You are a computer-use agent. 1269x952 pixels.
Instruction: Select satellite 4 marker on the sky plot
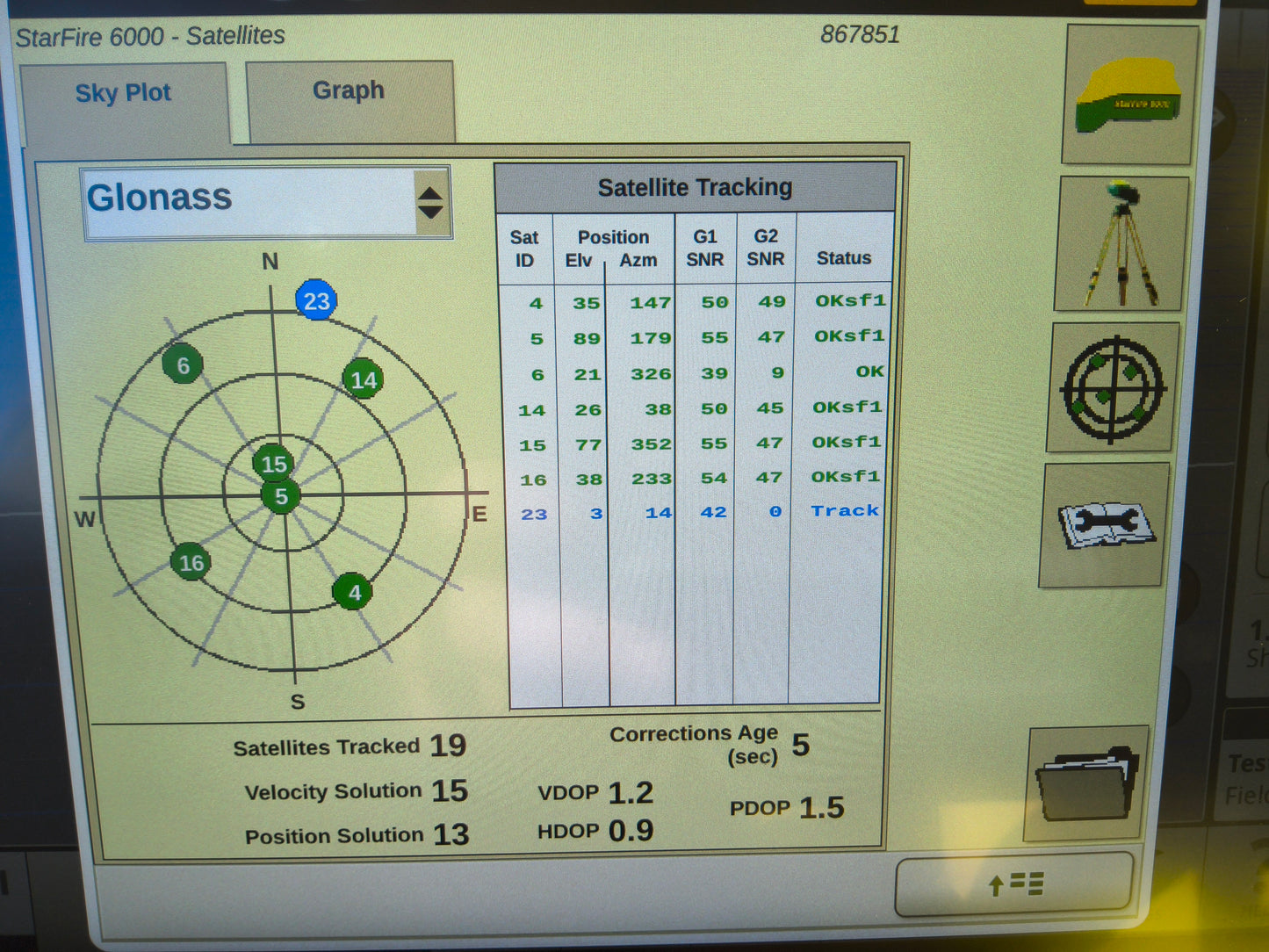tap(353, 592)
